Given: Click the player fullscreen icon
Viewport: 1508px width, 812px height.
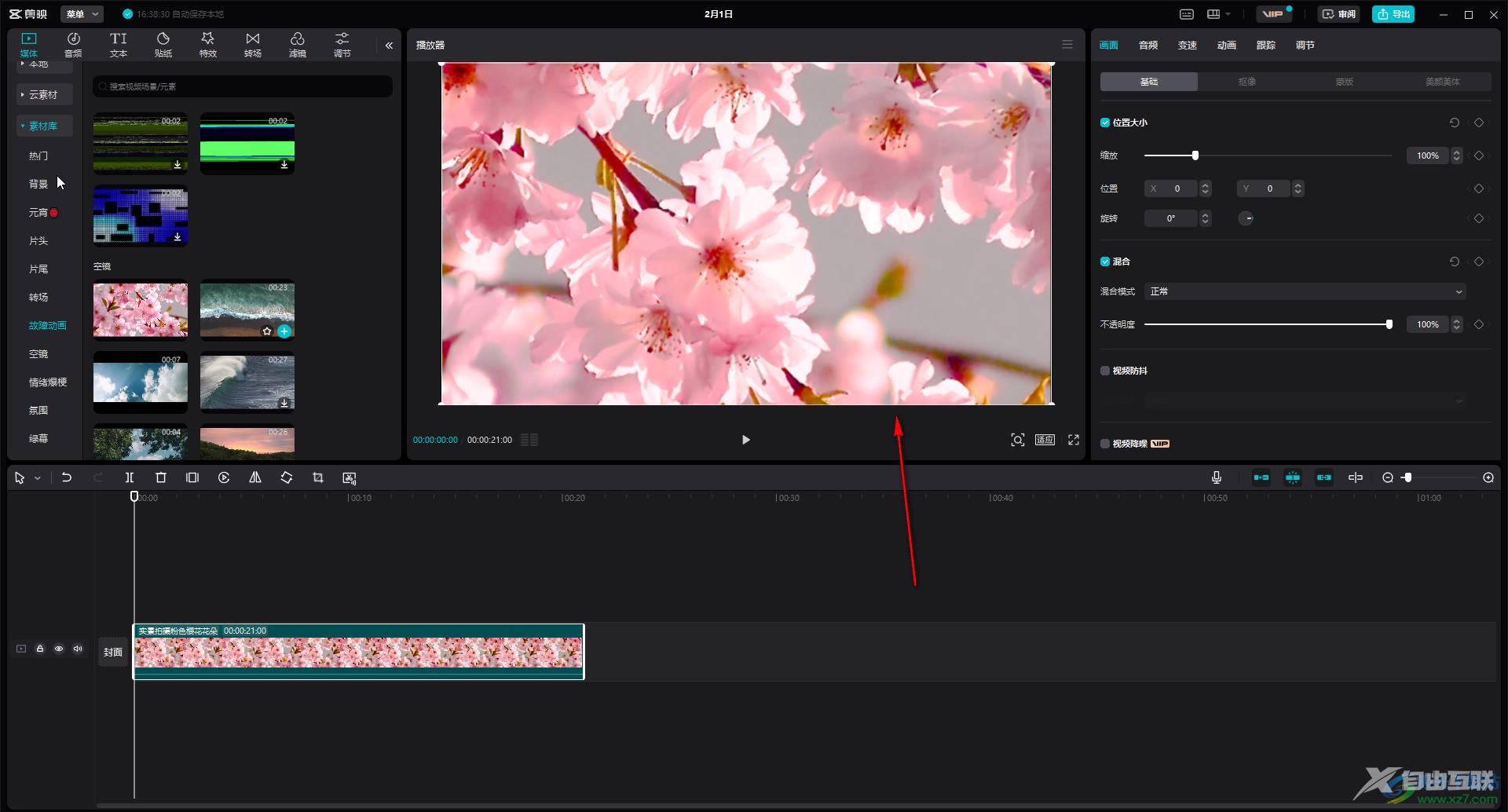Looking at the screenshot, I should tap(1074, 440).
